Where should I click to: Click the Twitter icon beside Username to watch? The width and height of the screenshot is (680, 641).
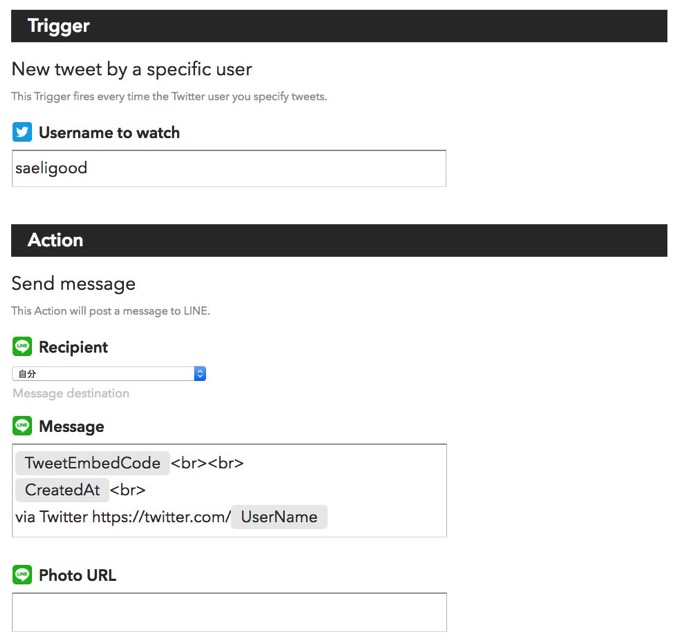click(x=22, y=132)
